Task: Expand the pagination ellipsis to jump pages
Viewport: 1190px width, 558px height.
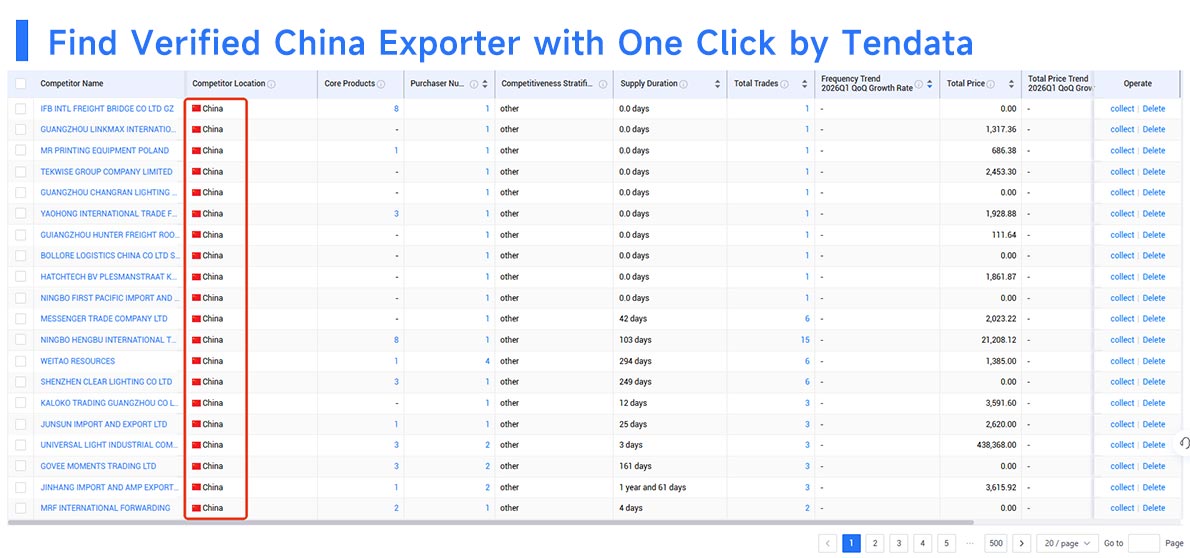Action: click(970, 544)
